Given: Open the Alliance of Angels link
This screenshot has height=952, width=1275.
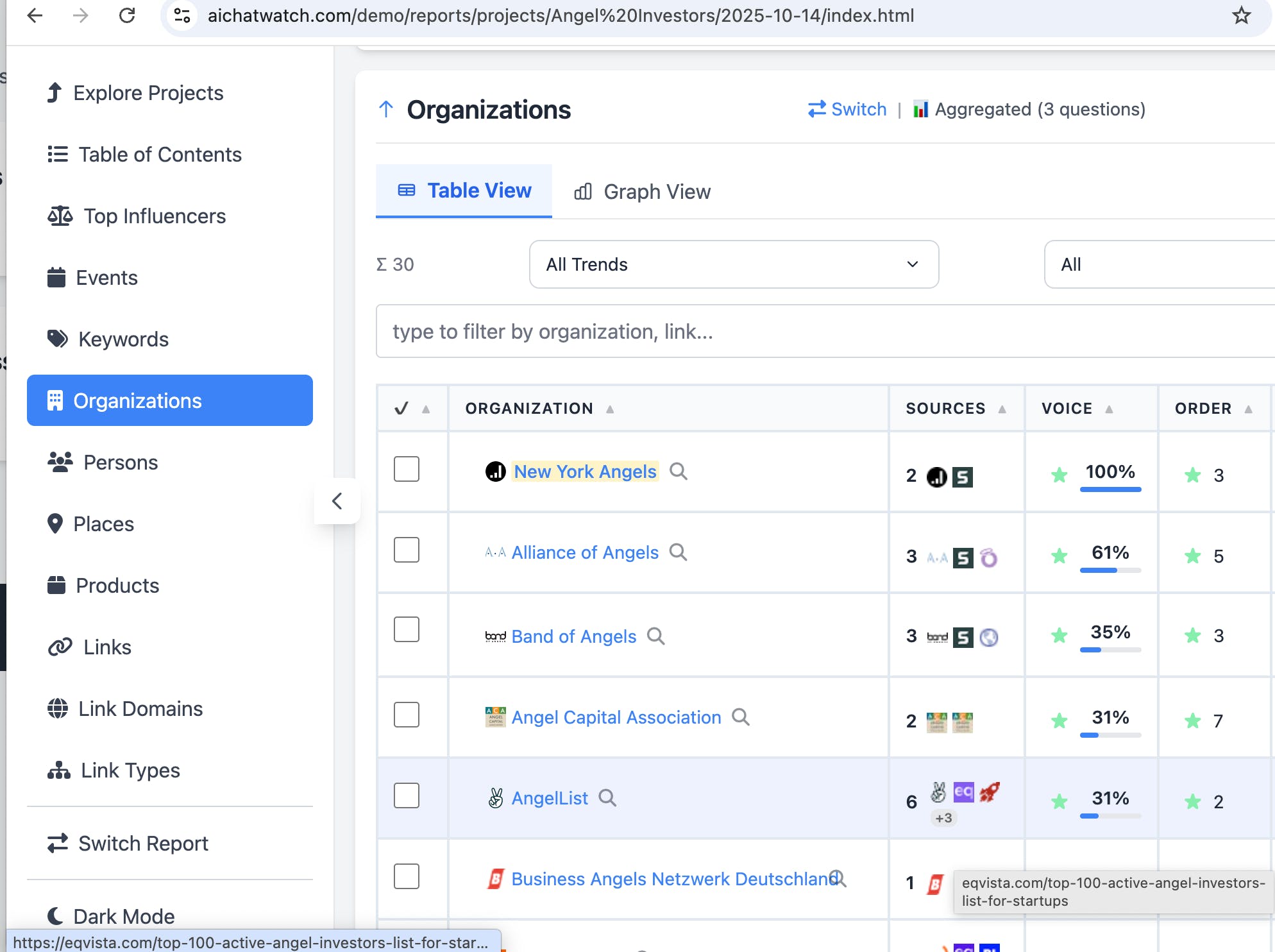Looking at the screenshot, I should (584, 552).
